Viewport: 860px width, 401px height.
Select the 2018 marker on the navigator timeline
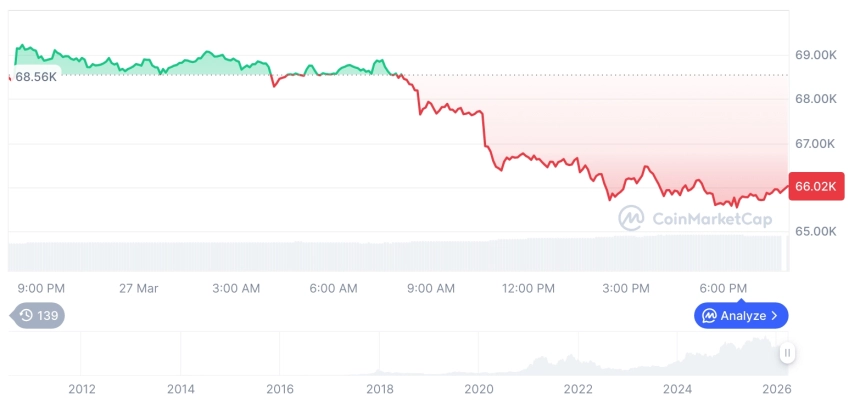[x=379, y=389]
